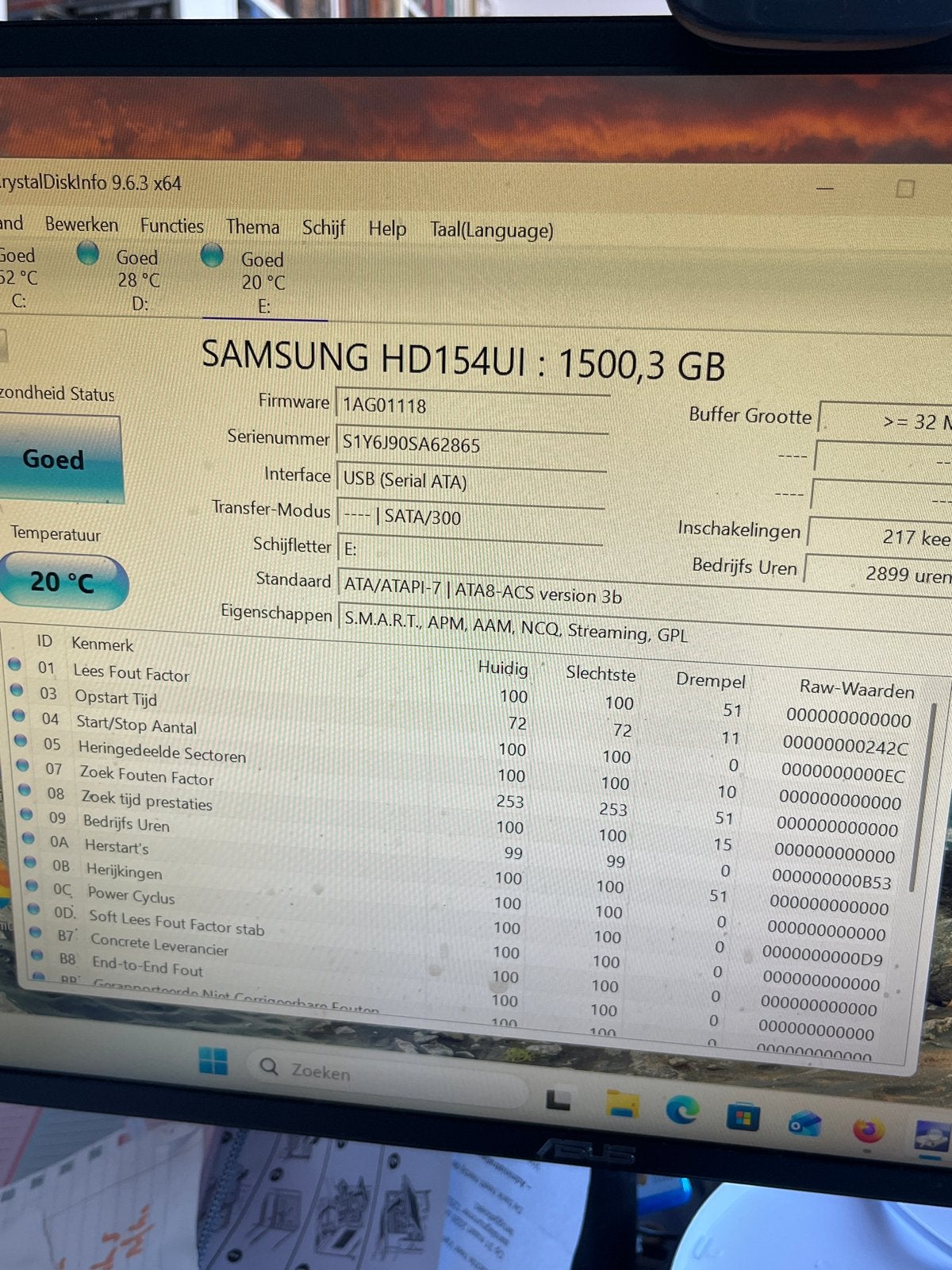Click the Inschakelingen value 217 keer

coord(879,535)
